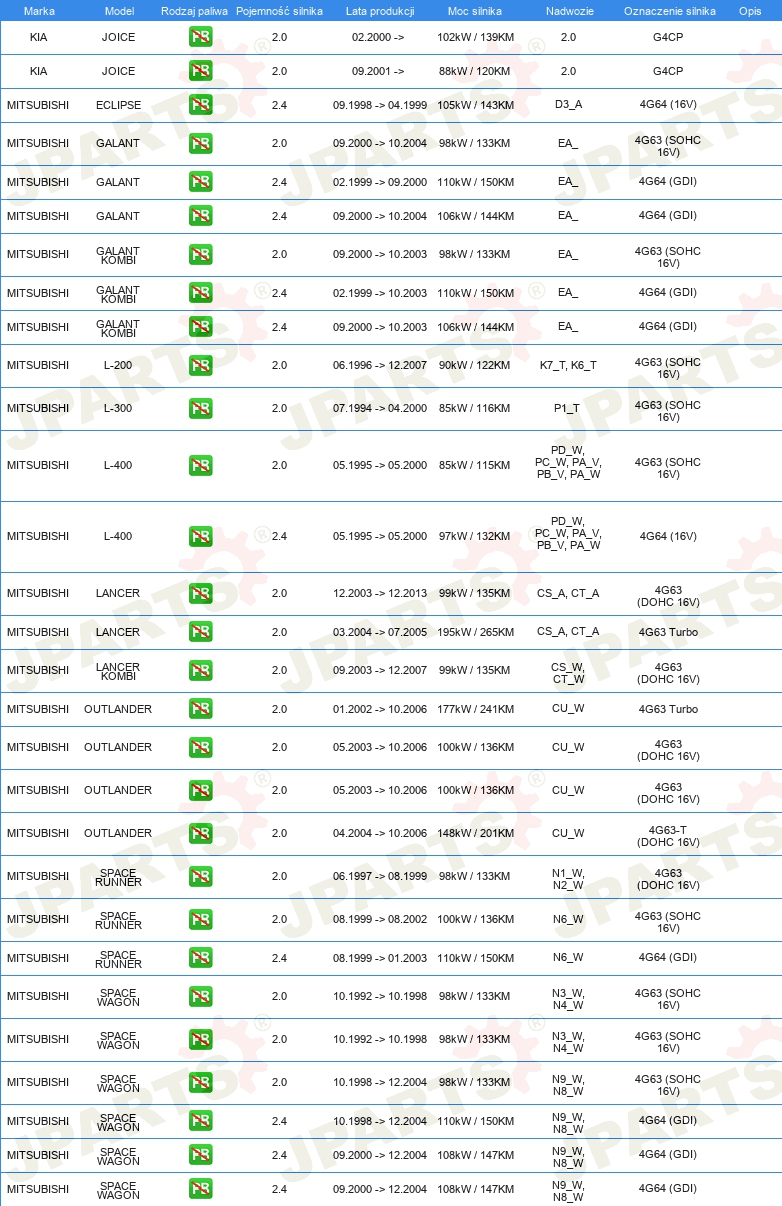Click the LANCER KOMBI model cell
The image size is (782, 1206).
coord(118,671)
